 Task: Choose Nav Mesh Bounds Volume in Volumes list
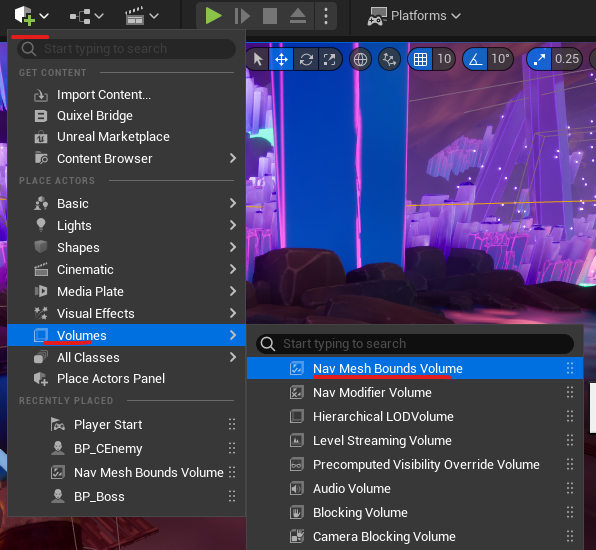[x=415, y=368]
